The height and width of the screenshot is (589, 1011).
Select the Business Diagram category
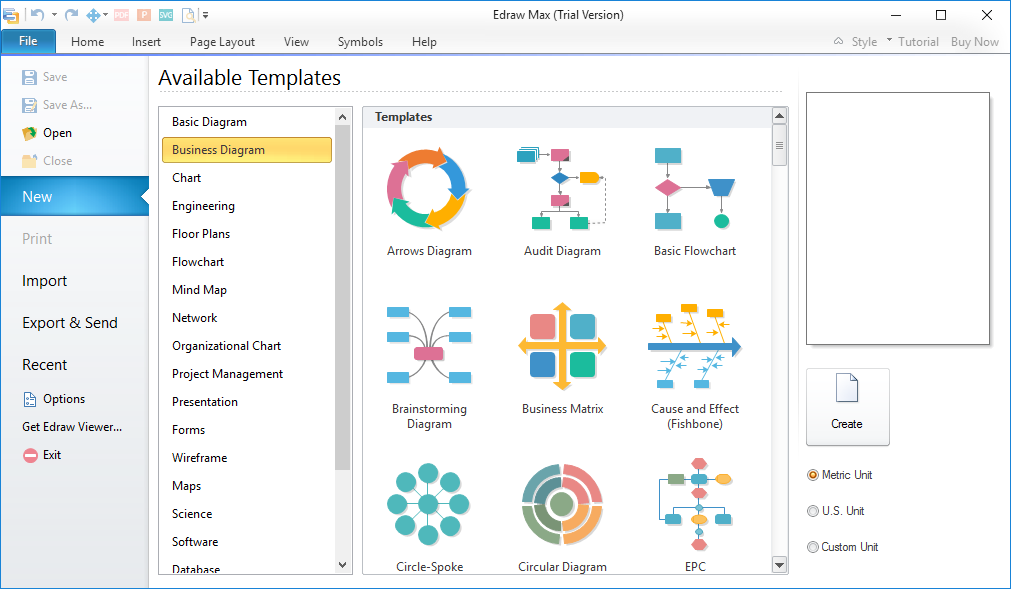tap(247, 150)
